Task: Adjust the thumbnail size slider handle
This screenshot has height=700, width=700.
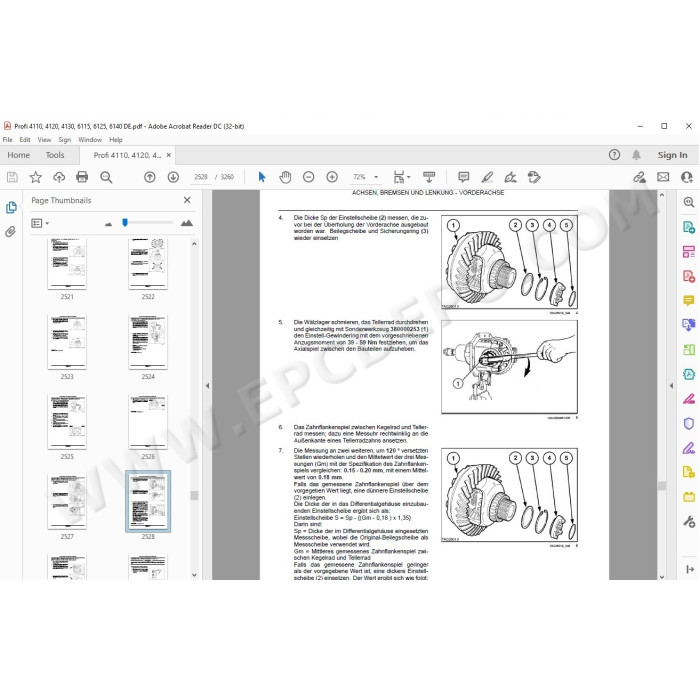Action: pos(125,223)
